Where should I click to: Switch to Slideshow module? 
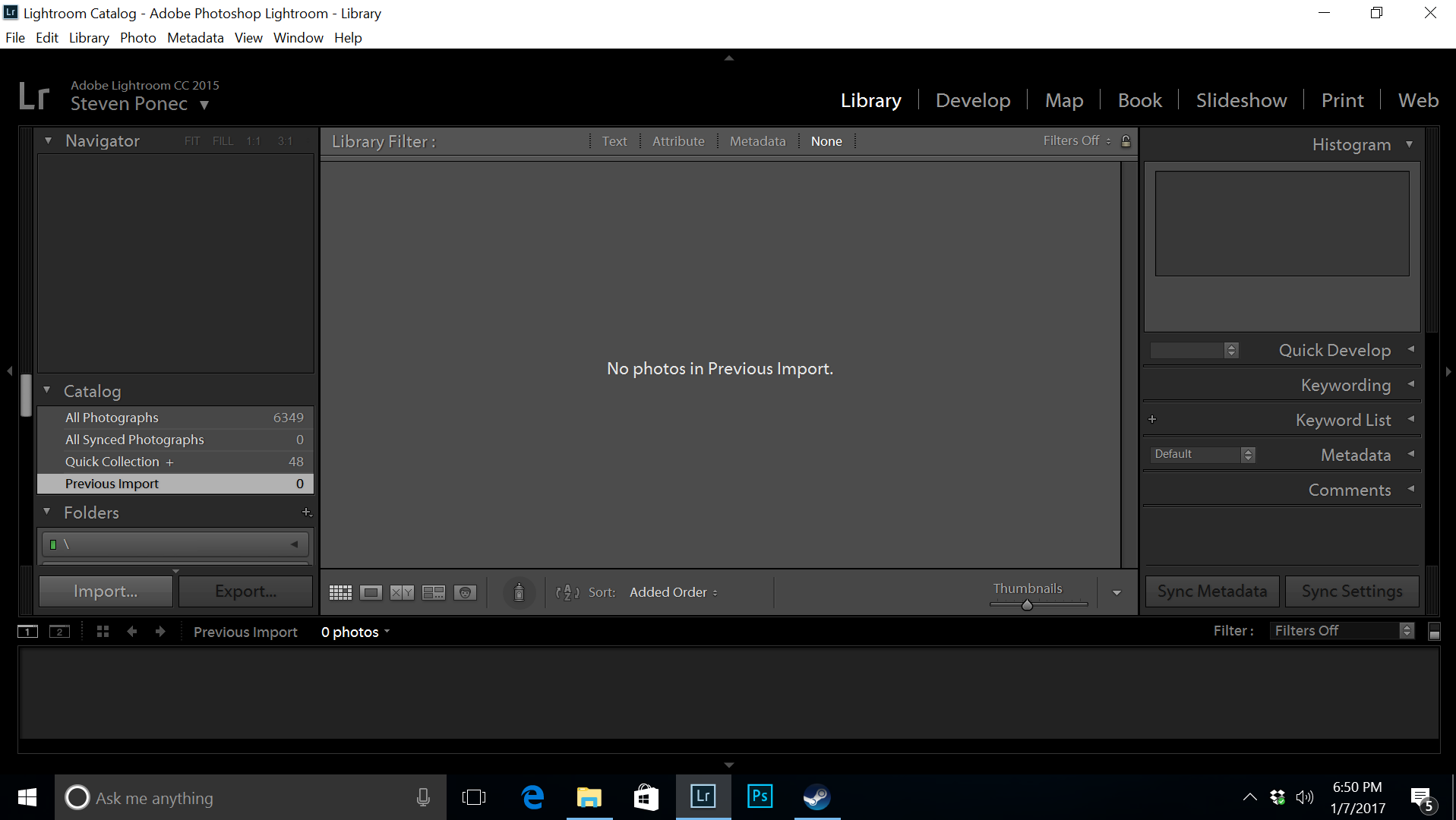coord(1241,100)
